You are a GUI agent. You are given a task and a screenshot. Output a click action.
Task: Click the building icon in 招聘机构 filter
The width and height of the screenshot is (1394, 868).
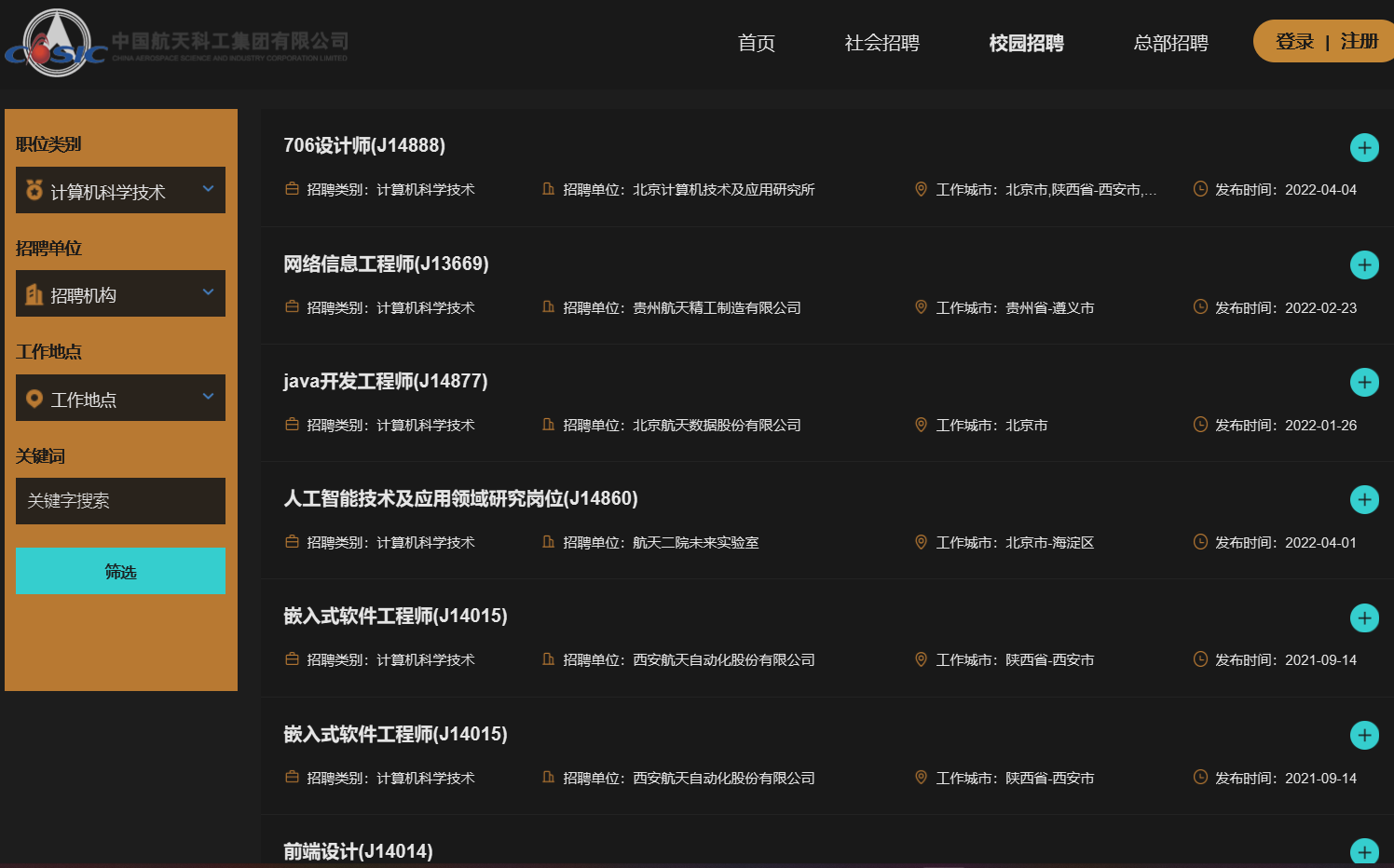(x=34, y=294)
